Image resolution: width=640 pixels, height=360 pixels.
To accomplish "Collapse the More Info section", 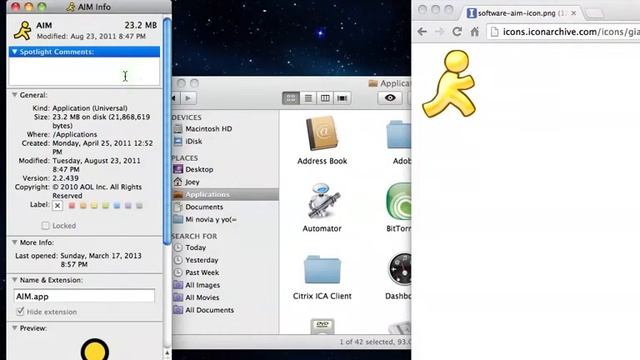I will (15, 242).
